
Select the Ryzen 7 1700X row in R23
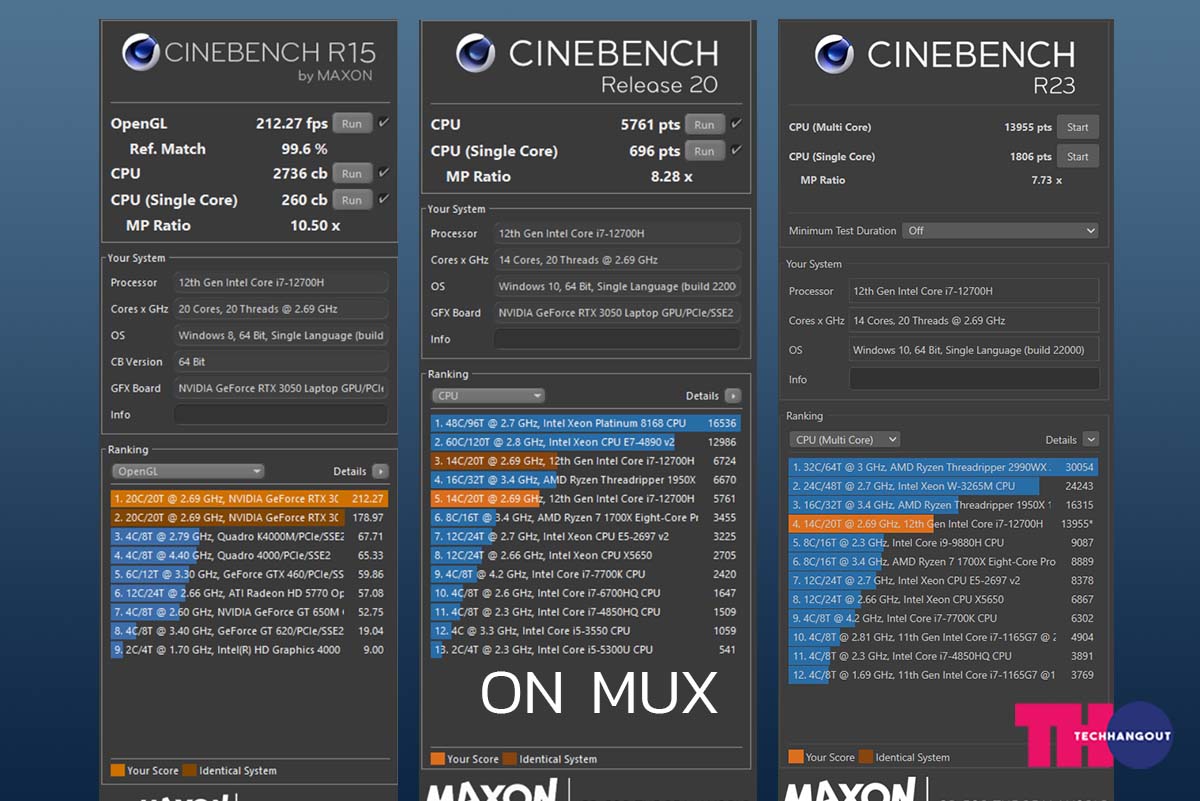click(943, 562)
